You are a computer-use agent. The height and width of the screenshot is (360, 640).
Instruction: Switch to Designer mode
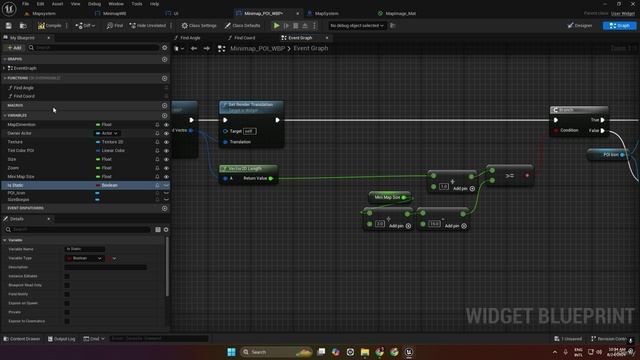click(580, 26)
